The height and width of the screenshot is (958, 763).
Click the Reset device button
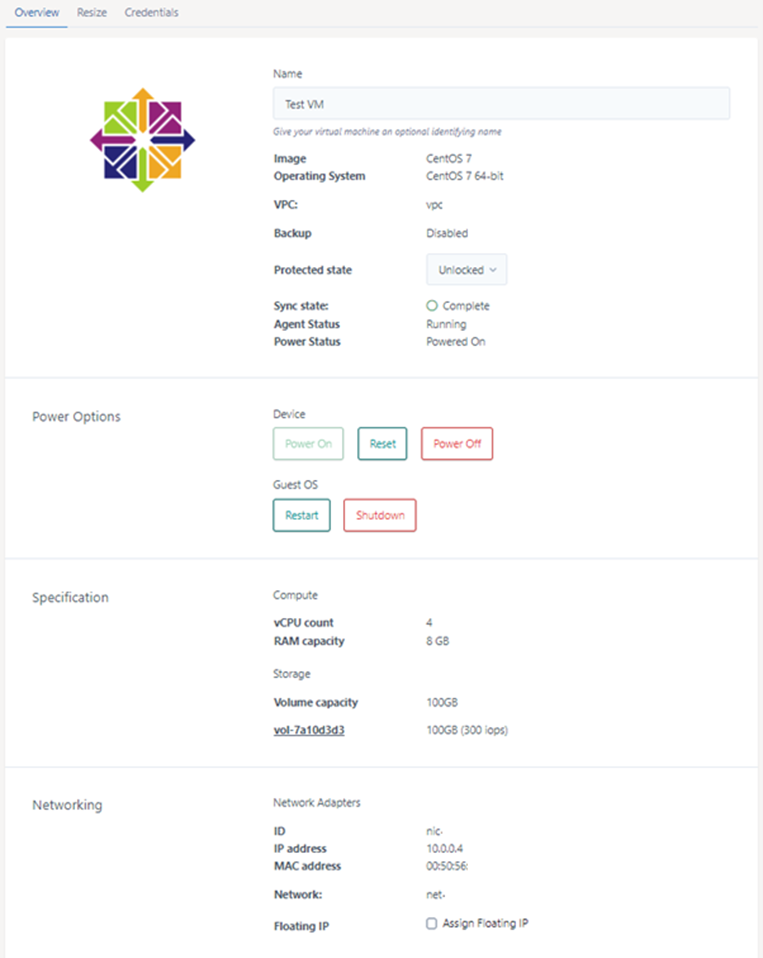click(382, 444)
